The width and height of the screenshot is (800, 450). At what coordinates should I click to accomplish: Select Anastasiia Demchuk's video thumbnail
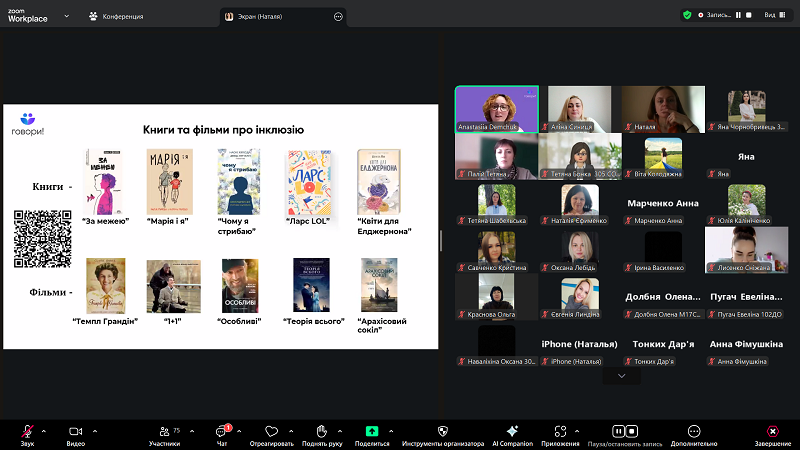tap(495, 108)
